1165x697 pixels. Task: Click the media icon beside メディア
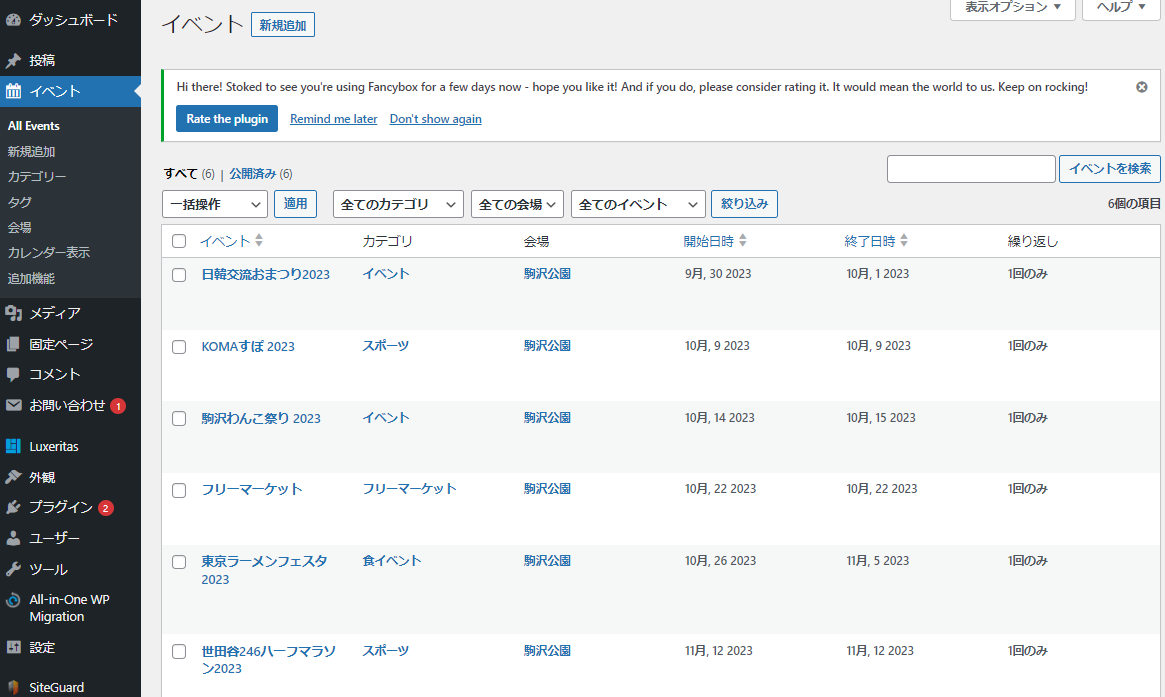[13, 313]
